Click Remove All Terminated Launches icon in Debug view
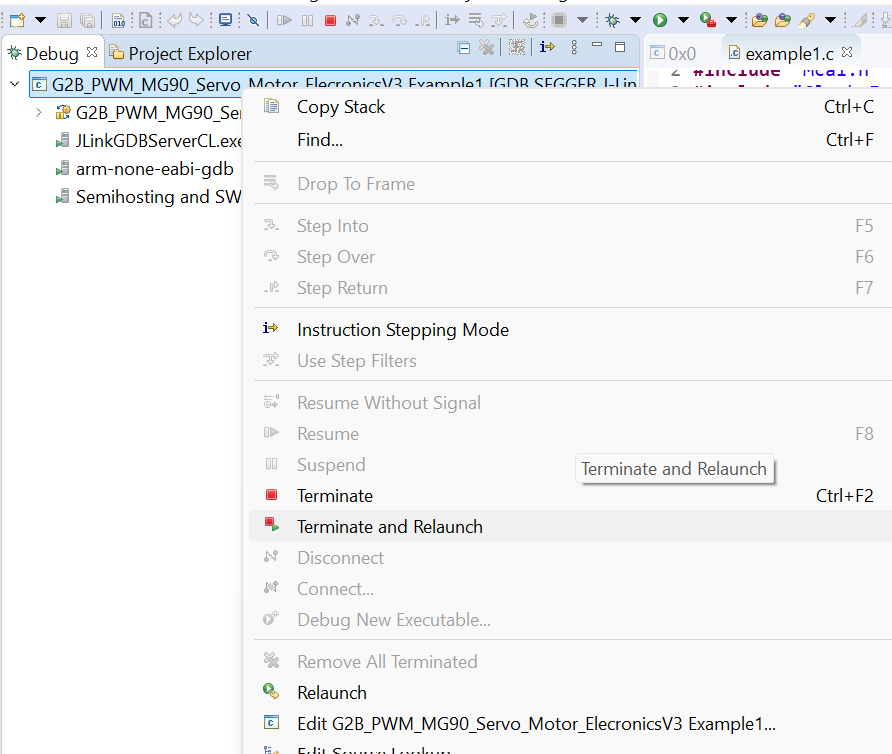Image resolution: width=892 pixels, height=754 pixels. (486, 47)
